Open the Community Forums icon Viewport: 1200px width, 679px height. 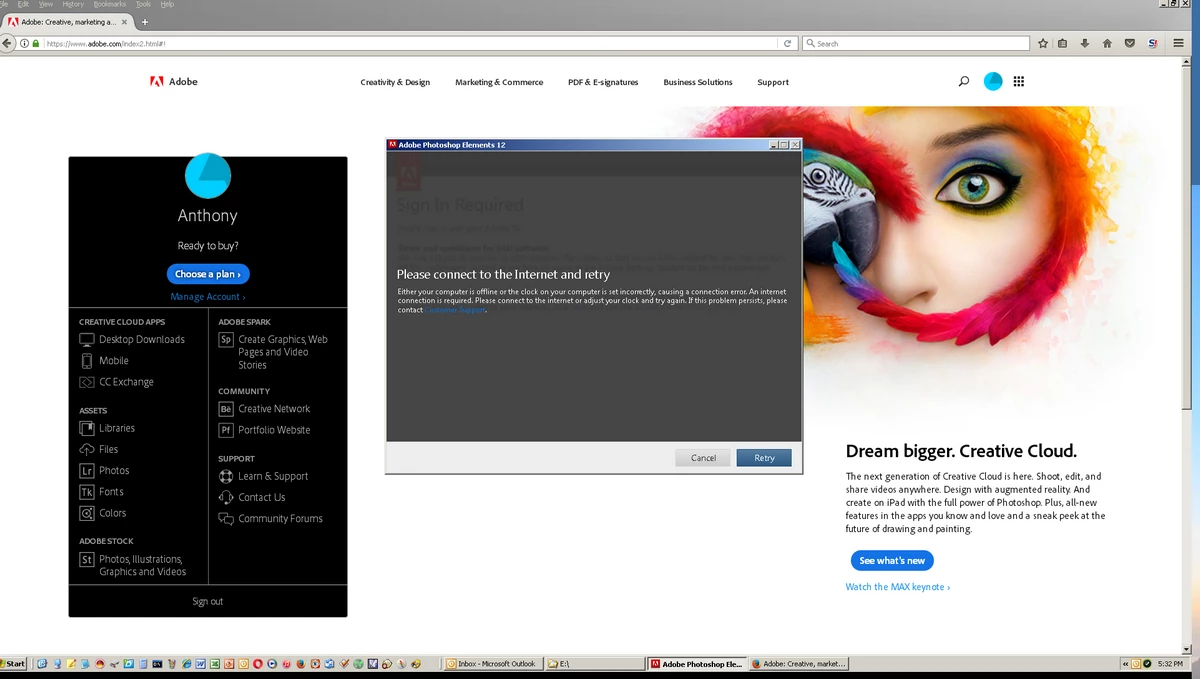point(226,519)
